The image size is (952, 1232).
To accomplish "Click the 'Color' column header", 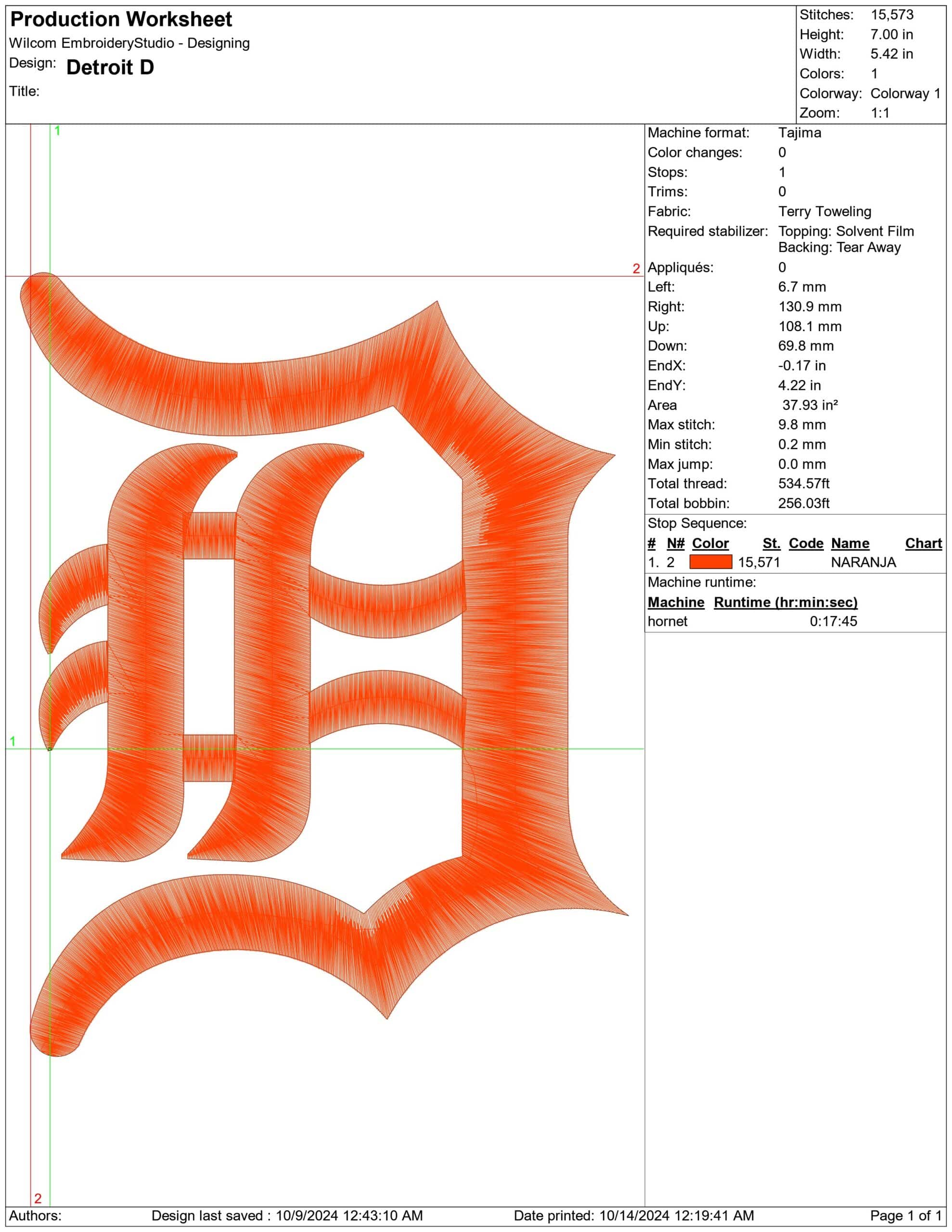I will click(x=710, y=544).
